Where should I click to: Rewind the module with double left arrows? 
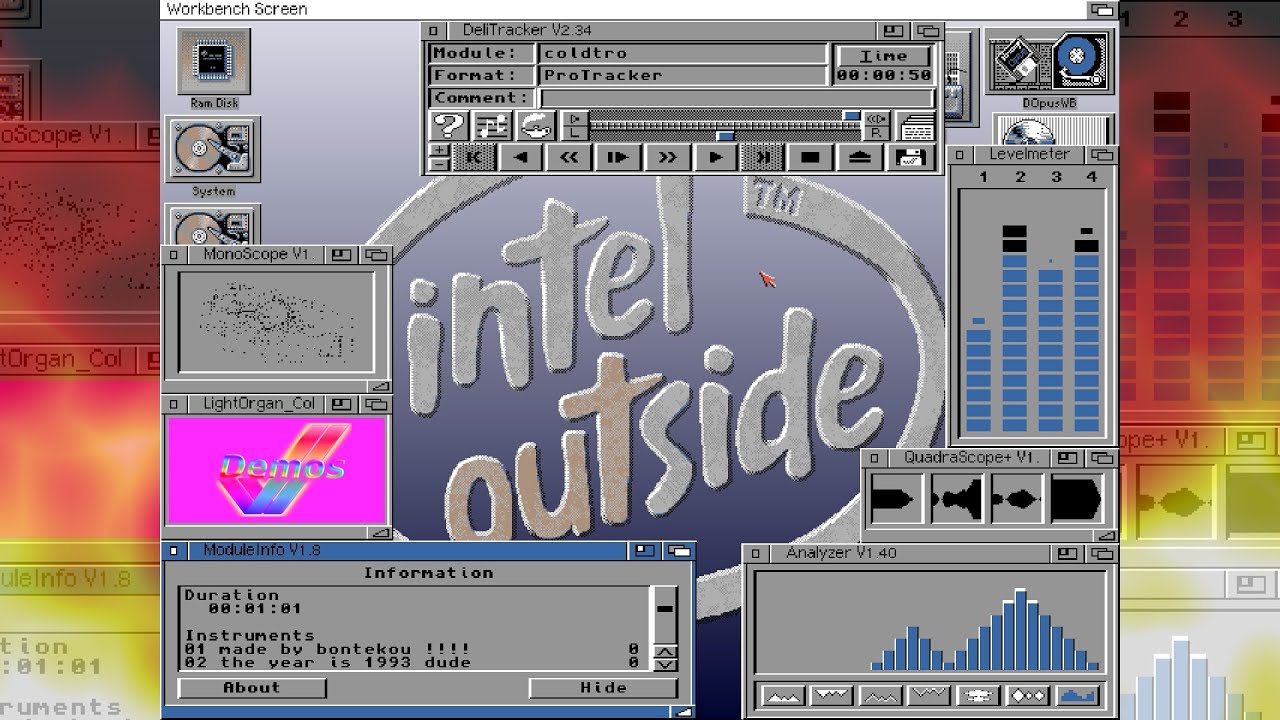568,157
